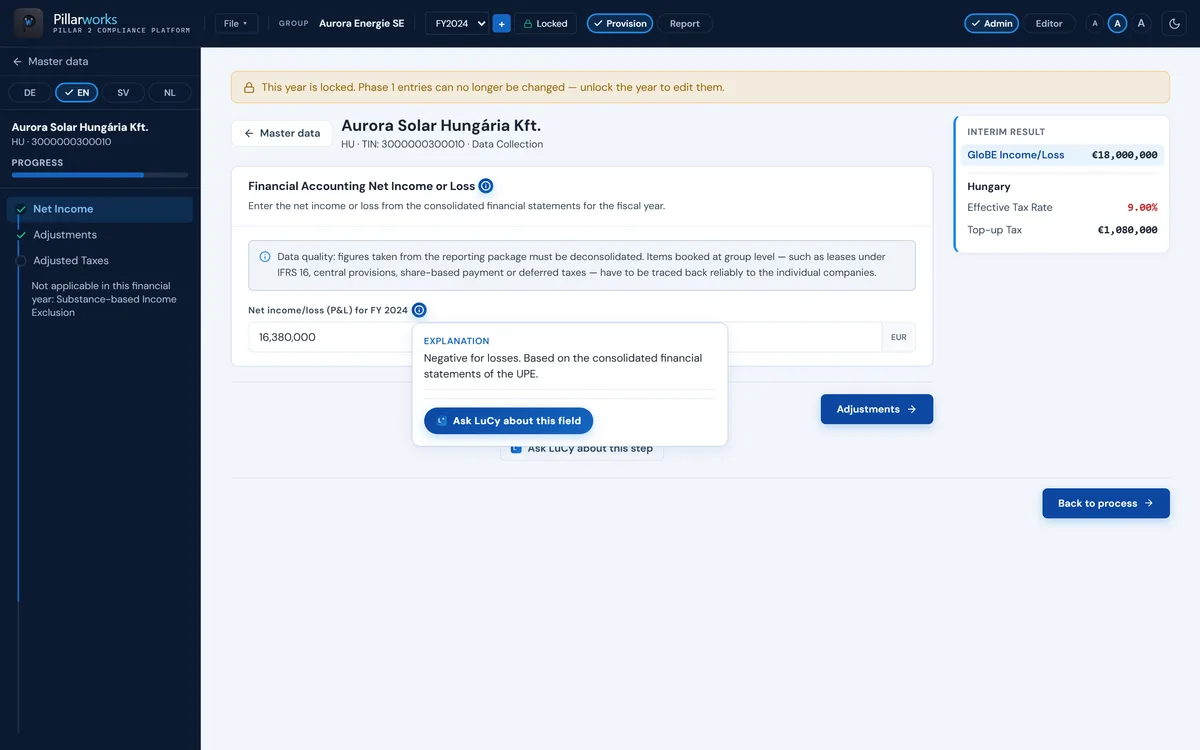Click the sidebar progress bar
This screenshot has height=750, width=1200.
click(x=100, y=175)
